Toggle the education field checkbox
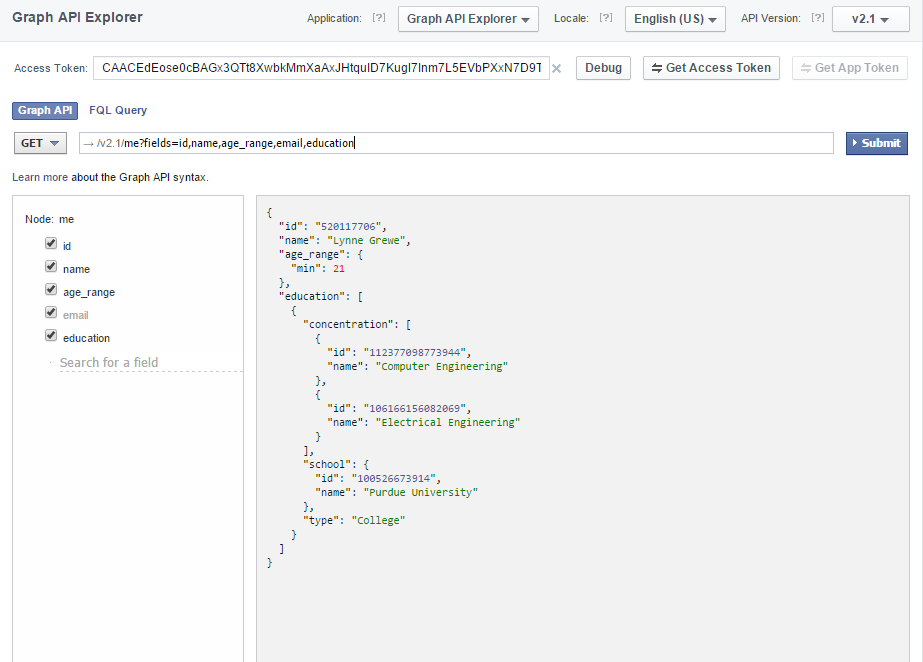The width and height of the screenshot is (923, 662). pyautogui.click(x=51, y=336)
